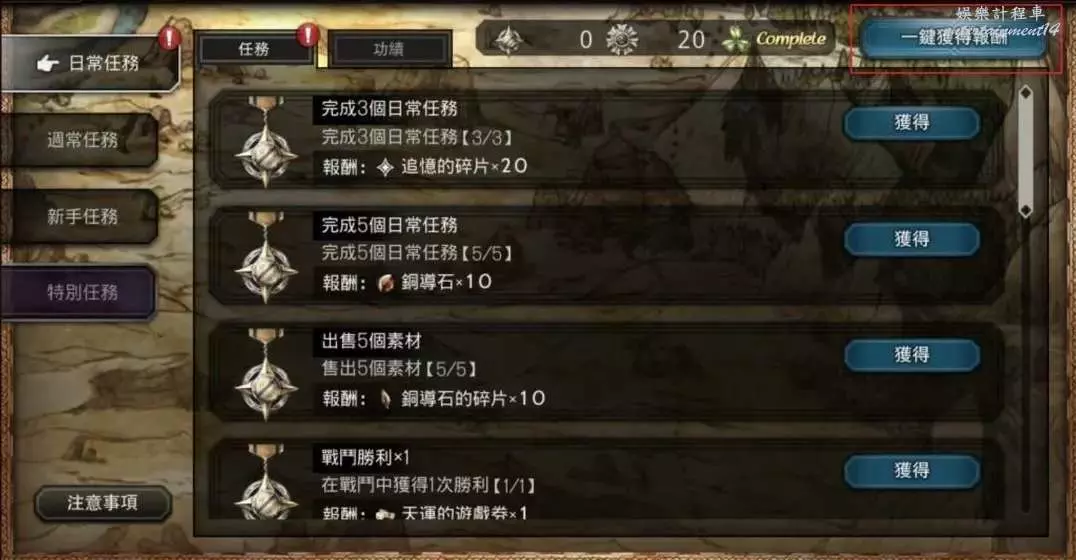This screenshot has width=1076, height=560.
Task: Click the crystal currency icon in top bar
Action: [x=508, y=39]
